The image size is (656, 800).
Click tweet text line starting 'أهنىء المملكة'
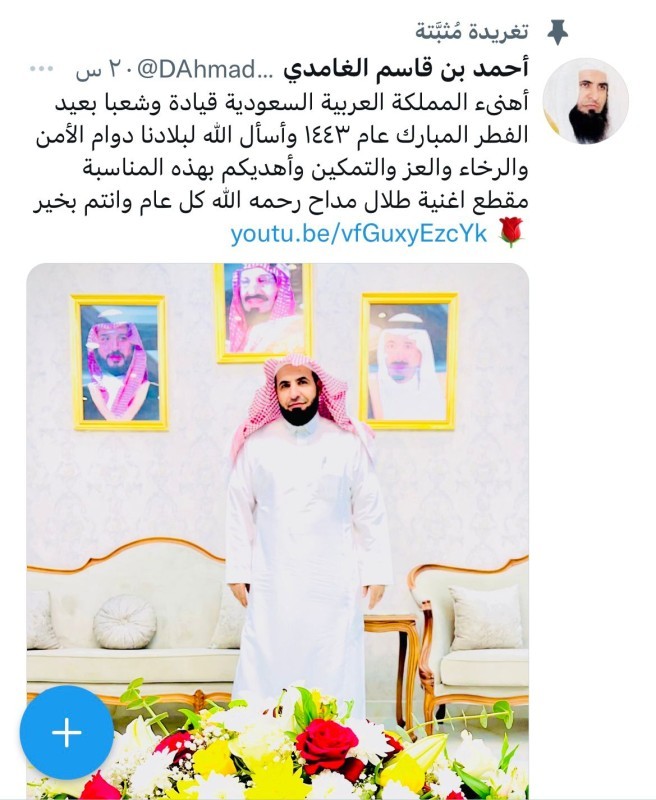click(x=292, y=103)
